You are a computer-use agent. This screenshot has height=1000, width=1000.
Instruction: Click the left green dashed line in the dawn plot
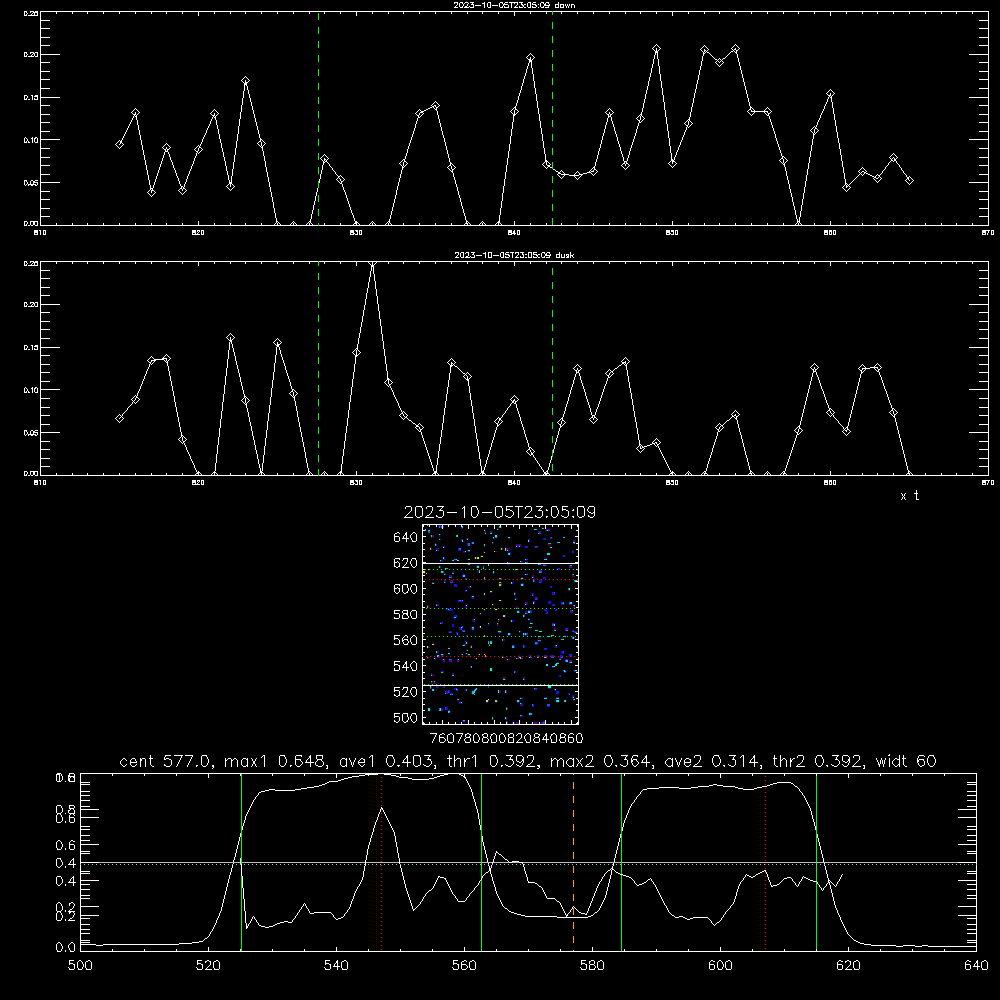tap(318, 118)
